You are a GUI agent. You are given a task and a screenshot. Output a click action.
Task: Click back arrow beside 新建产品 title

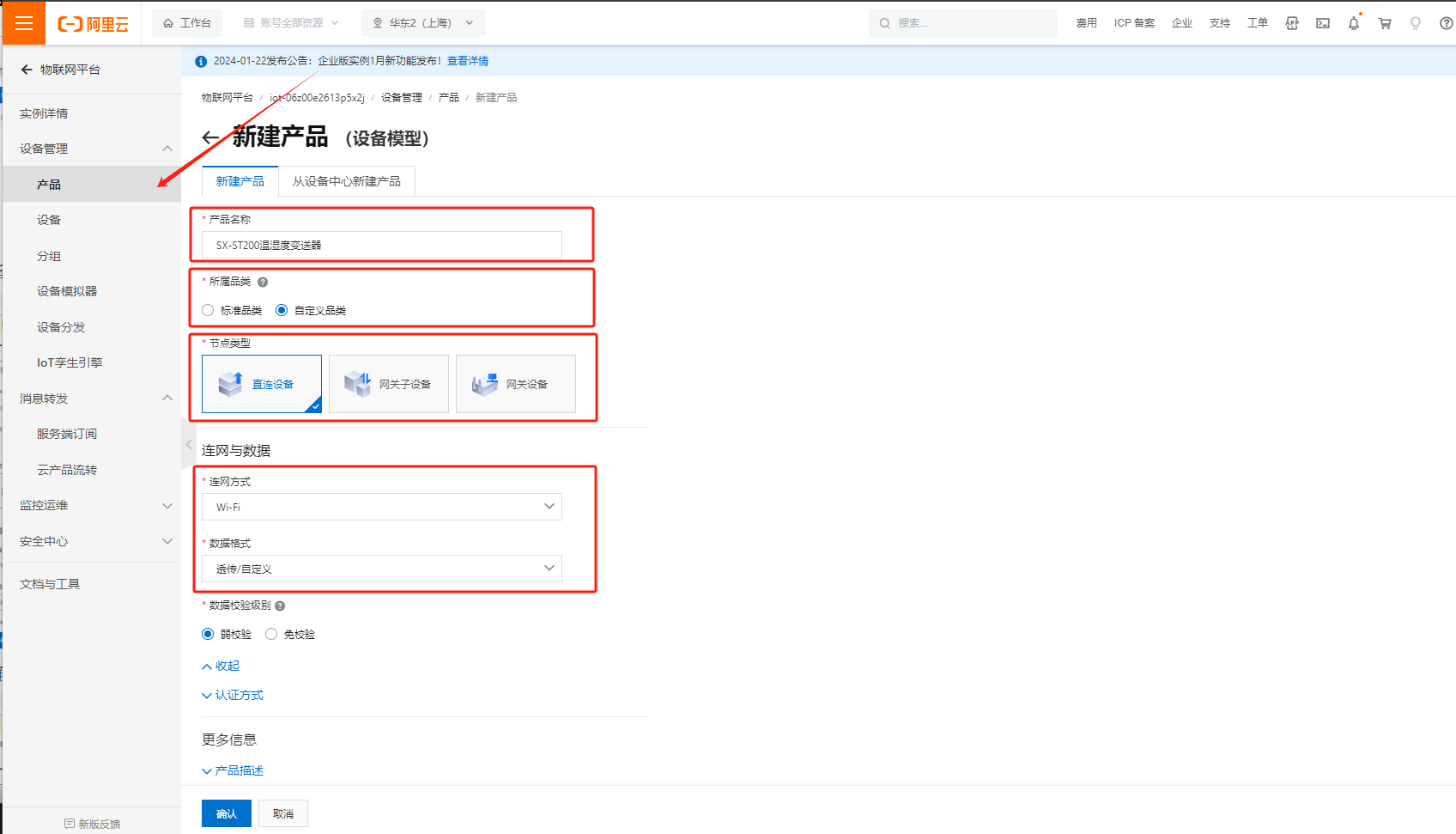coord(210,137)
